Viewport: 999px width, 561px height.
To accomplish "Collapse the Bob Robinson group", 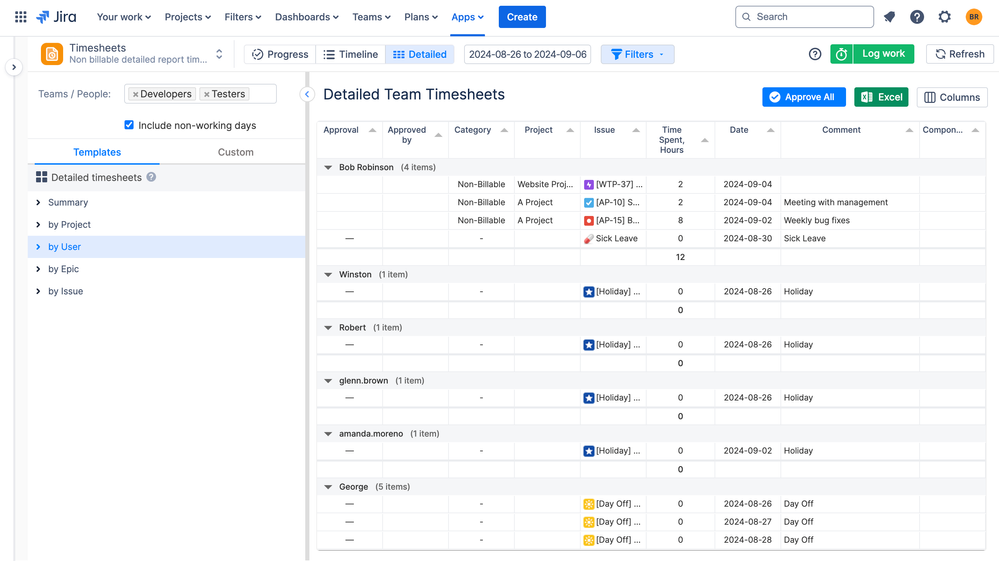I will point(328,167).
